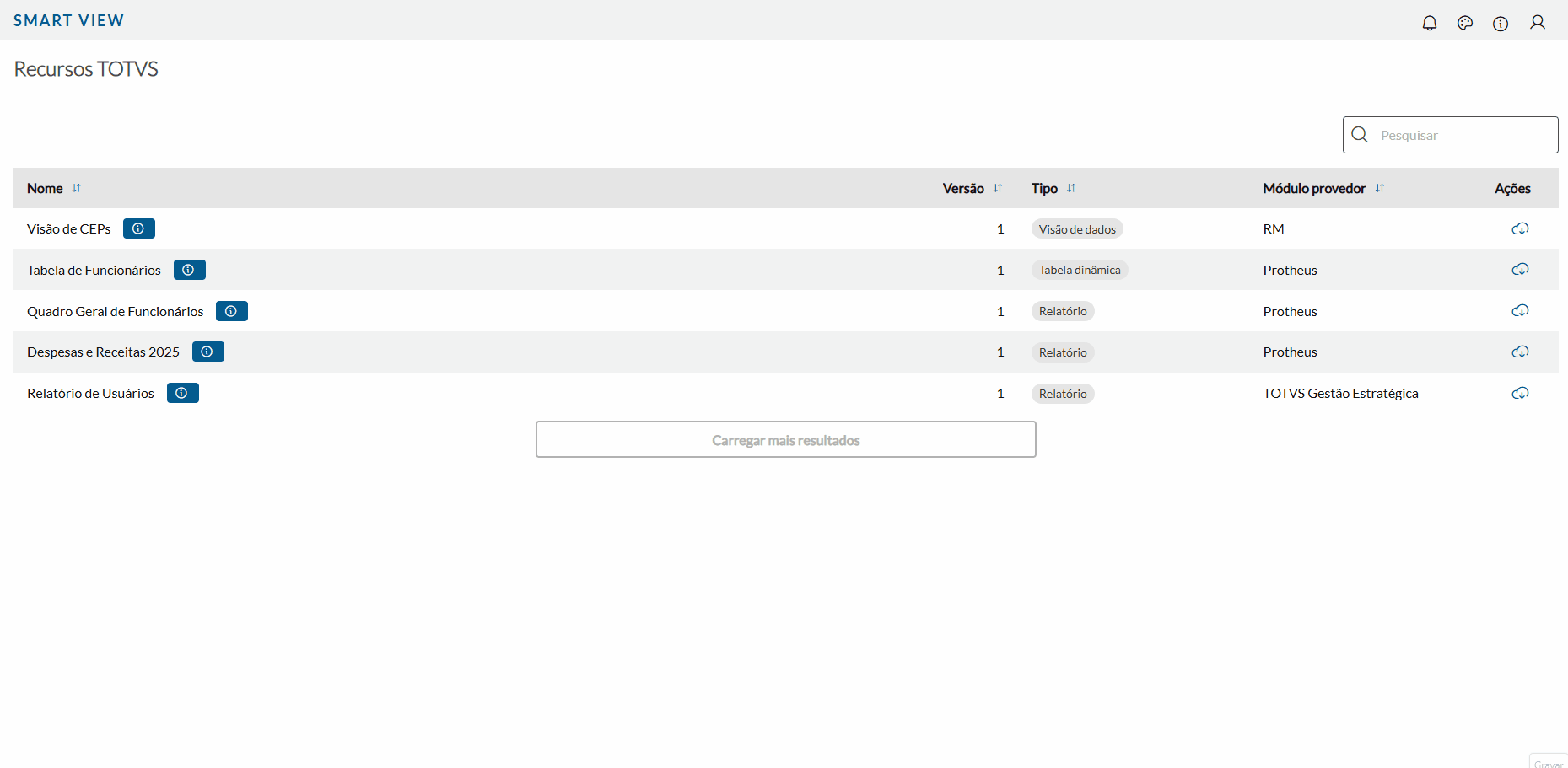The height and width of the screenshot is (768, 1568).
Task: Show info for Relatório de Usuários
Action: coord(182,393)
